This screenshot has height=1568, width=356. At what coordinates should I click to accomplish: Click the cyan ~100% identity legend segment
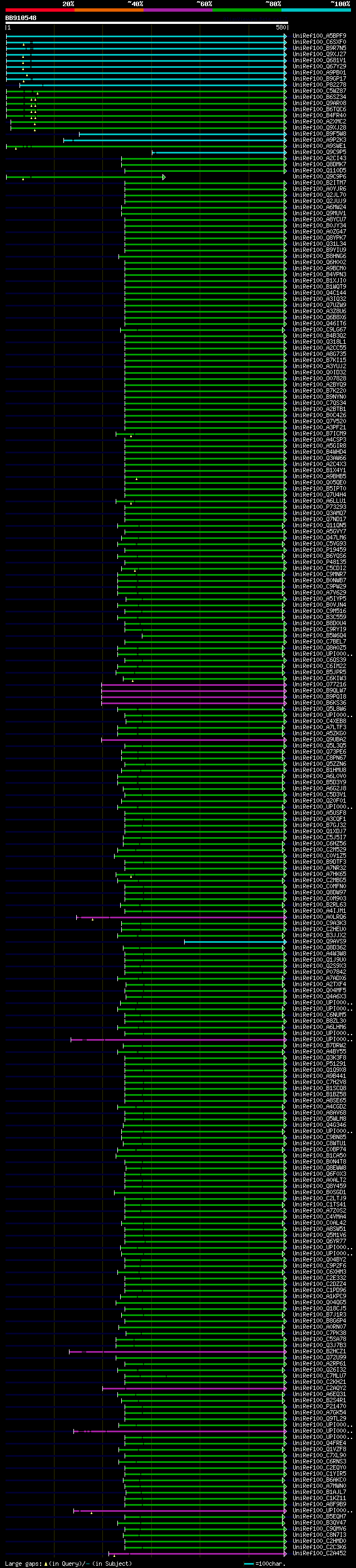click(317, 10)
